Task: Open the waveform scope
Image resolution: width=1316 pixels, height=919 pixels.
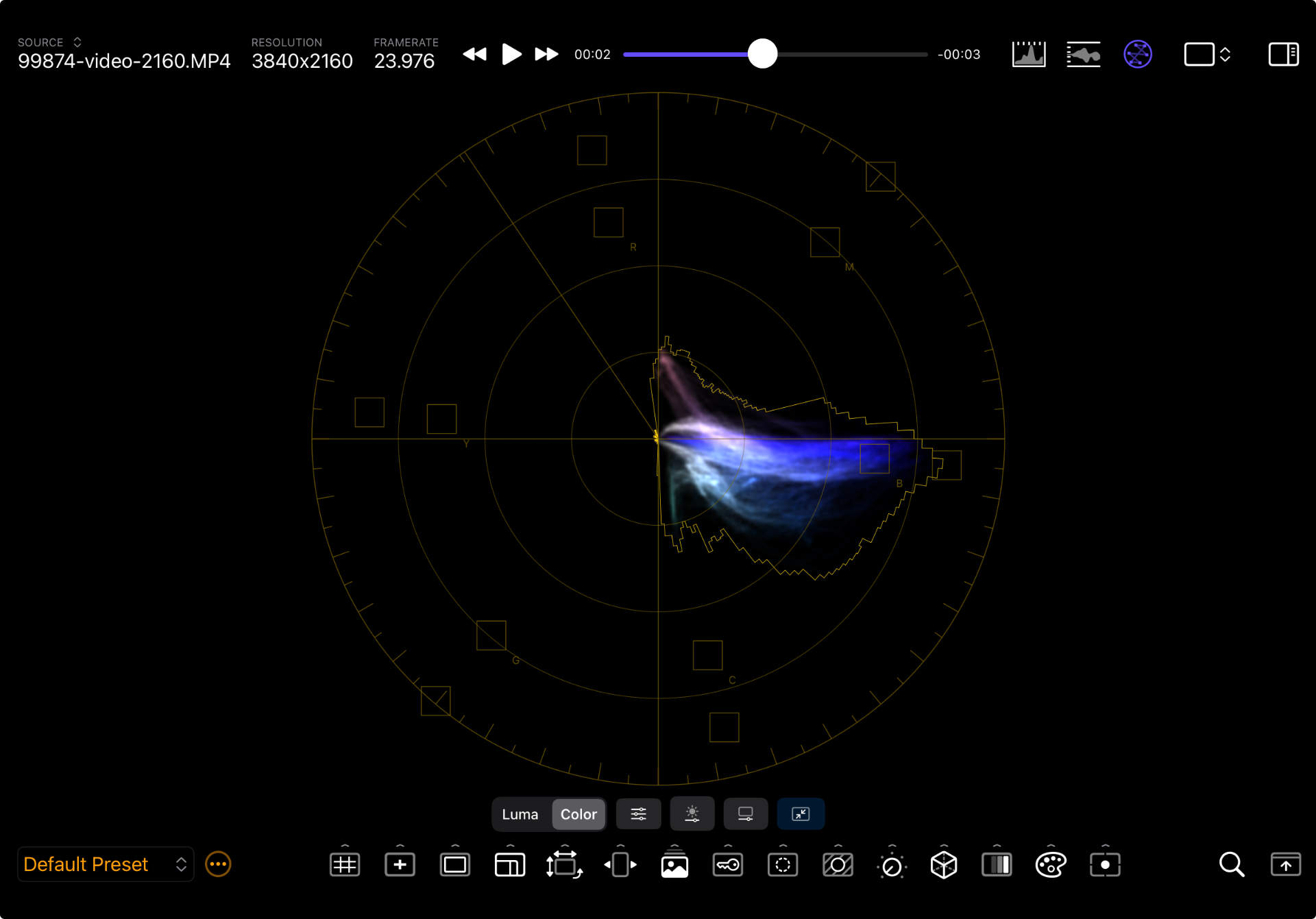Action: (1083, 54)
